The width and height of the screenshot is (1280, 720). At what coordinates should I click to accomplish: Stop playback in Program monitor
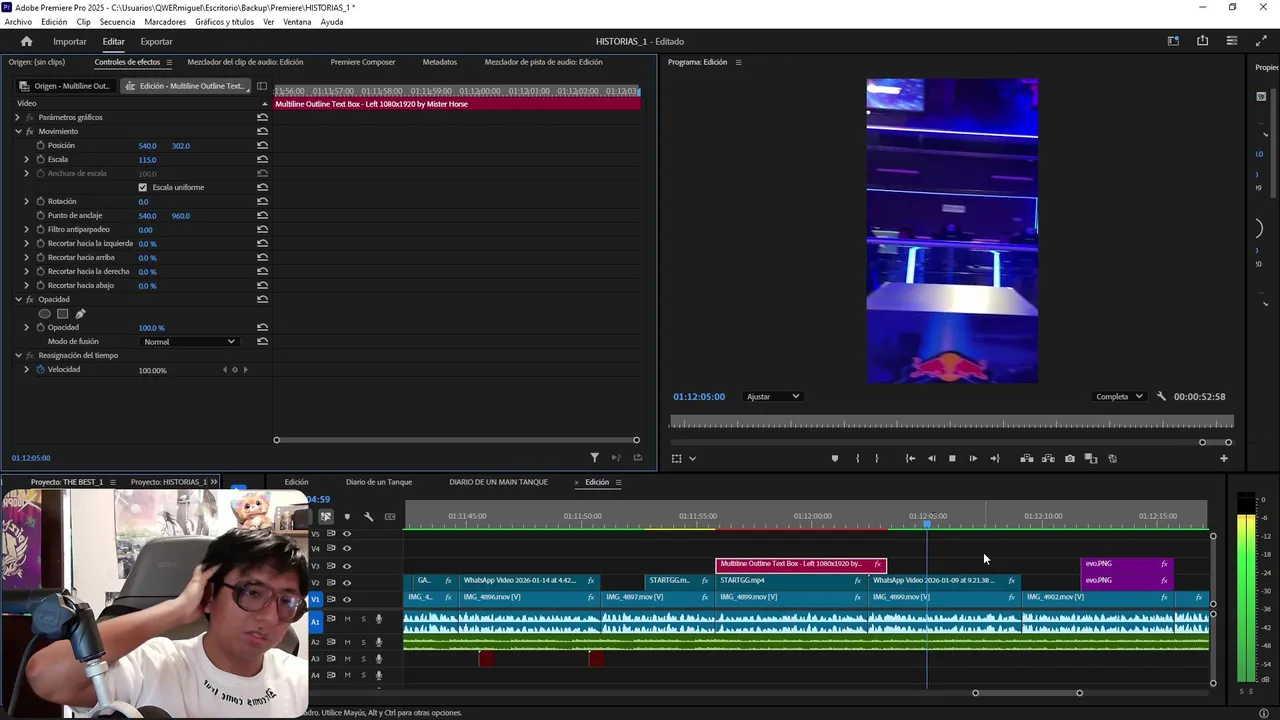pyautogui.click(x=952, y=458)
